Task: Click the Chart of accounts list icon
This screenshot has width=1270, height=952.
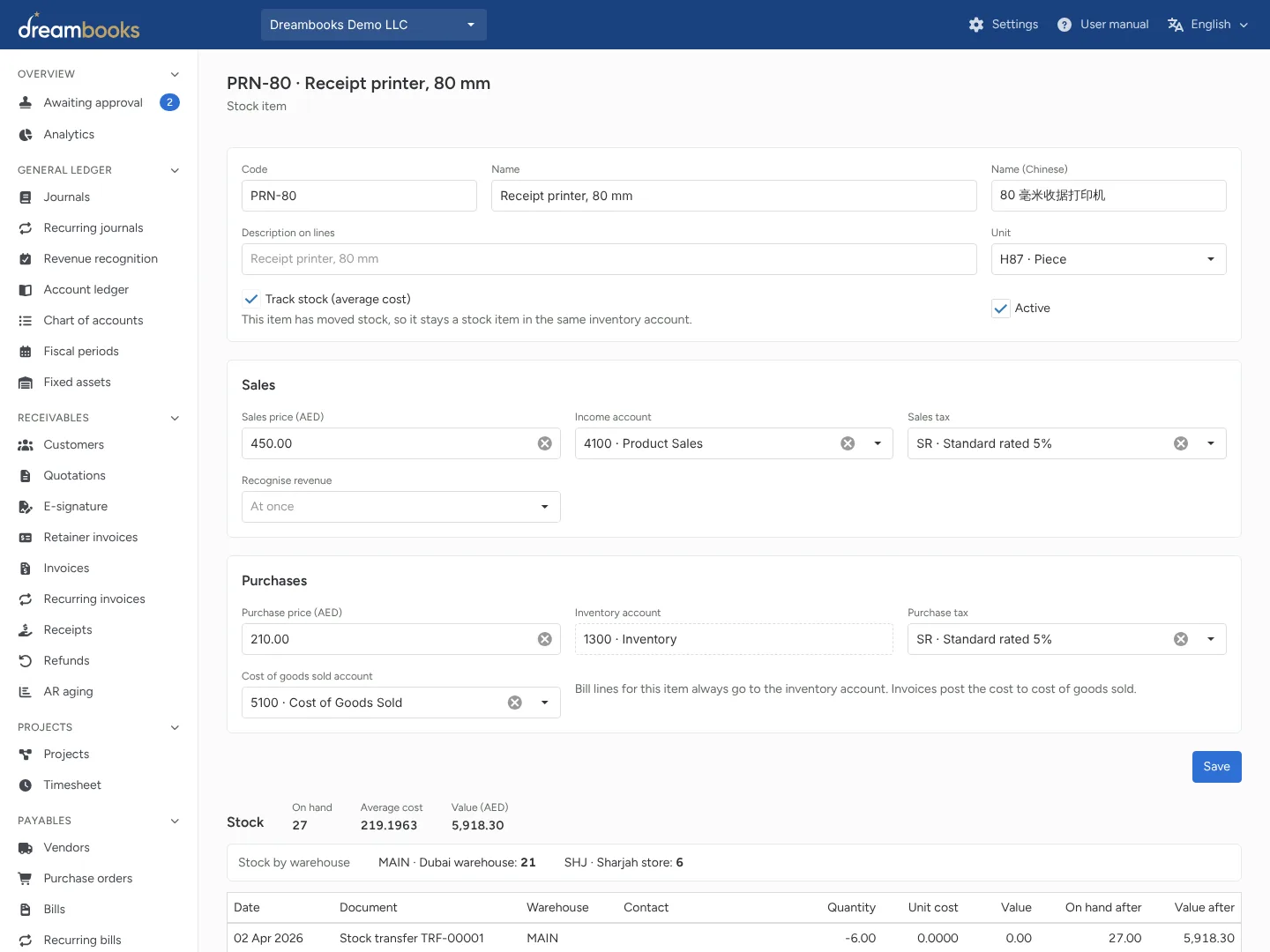Action: point(26,321)
